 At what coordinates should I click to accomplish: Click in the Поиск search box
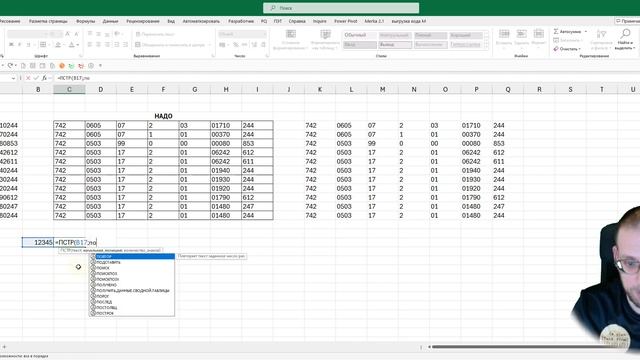pyautogui.click(x=341, y=8)
